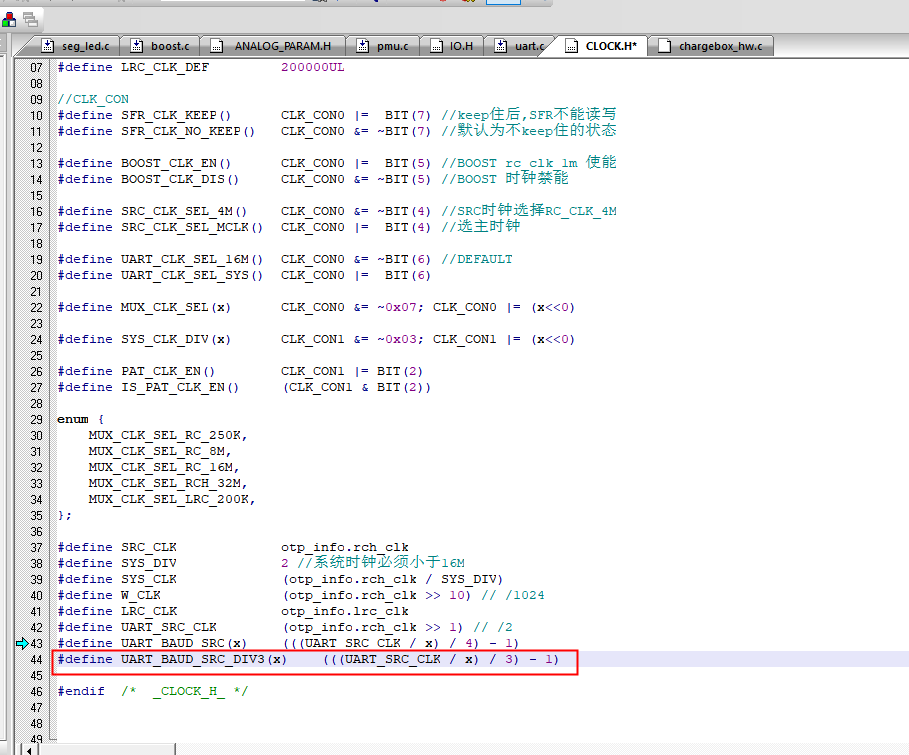The width and height of the screenshot is (909, 755).
Task: Click otp_info.lrc_clk on the LRC_CLK line
Action: 345,611
